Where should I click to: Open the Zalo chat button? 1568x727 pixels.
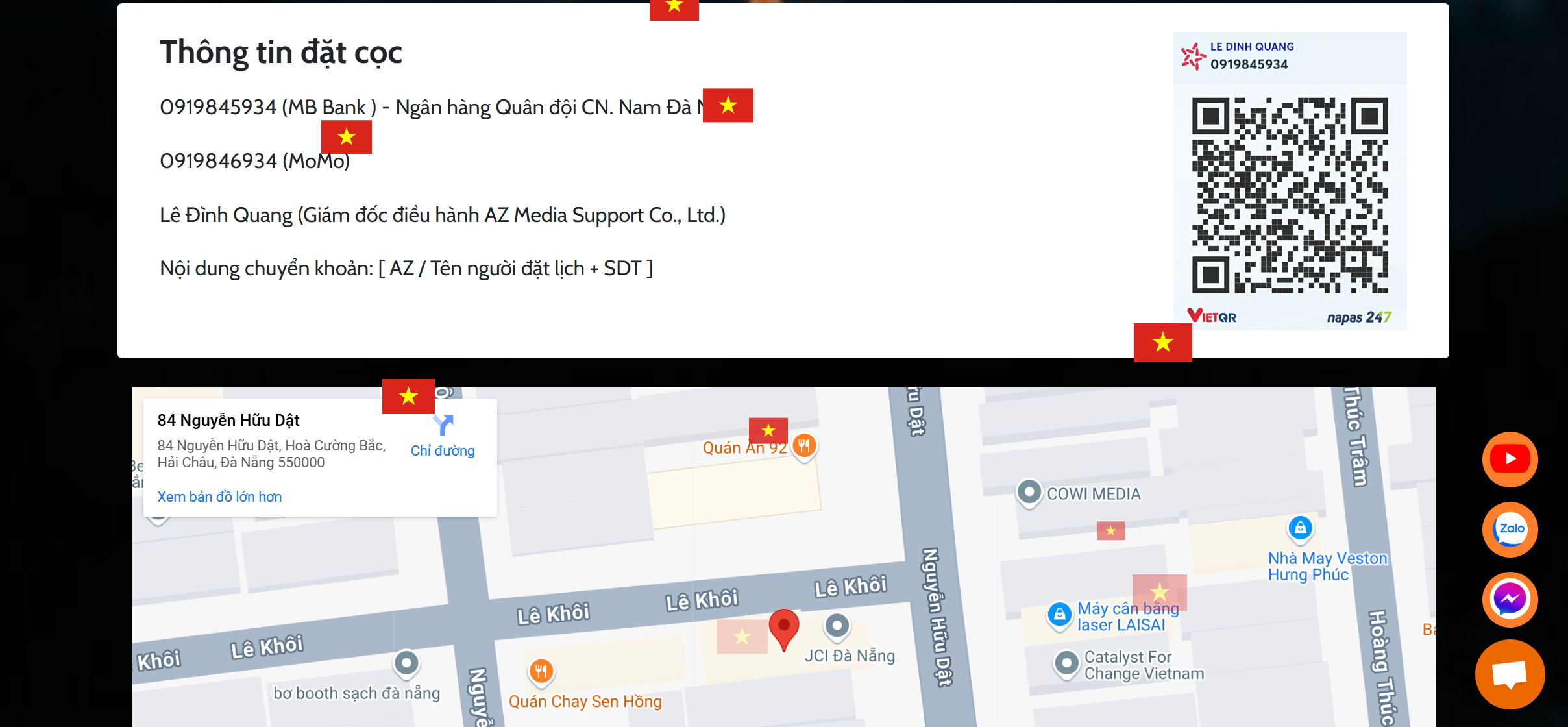[1510, 529]
